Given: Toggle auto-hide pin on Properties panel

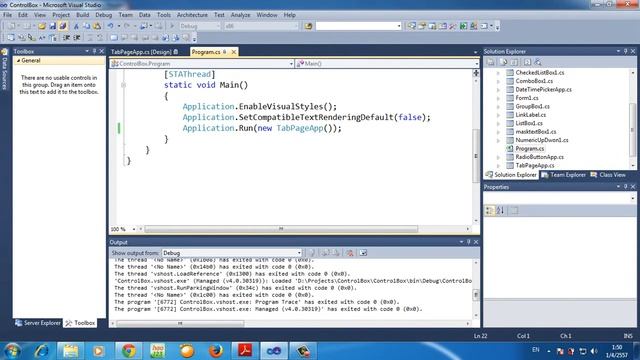Looking at the screenshot, I should (625, 187).
